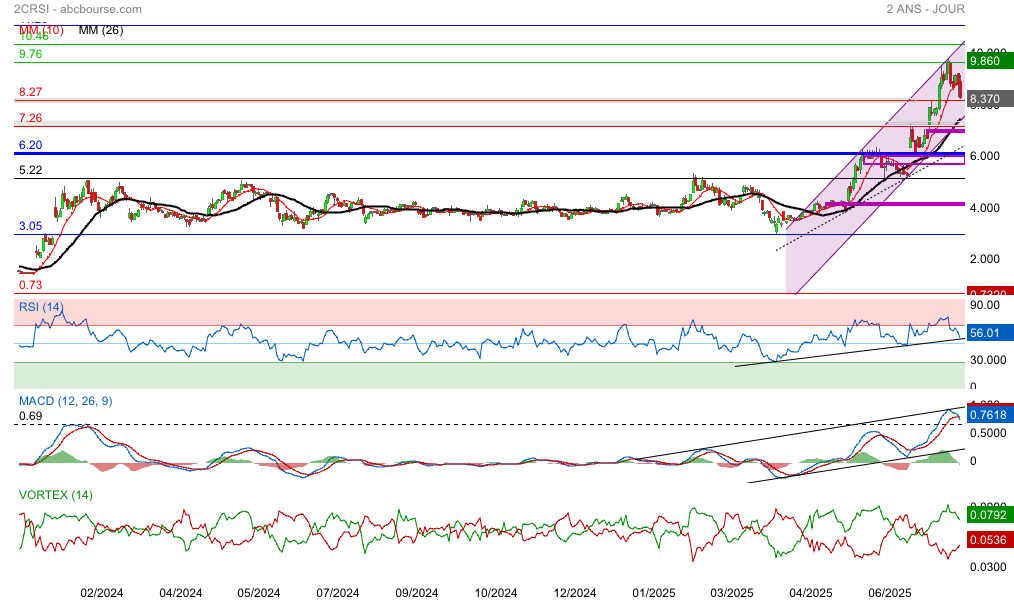Click the red 0.0536 Vortex value tag
Viewport: 1014px width, 603px height.
click(990, 540)
